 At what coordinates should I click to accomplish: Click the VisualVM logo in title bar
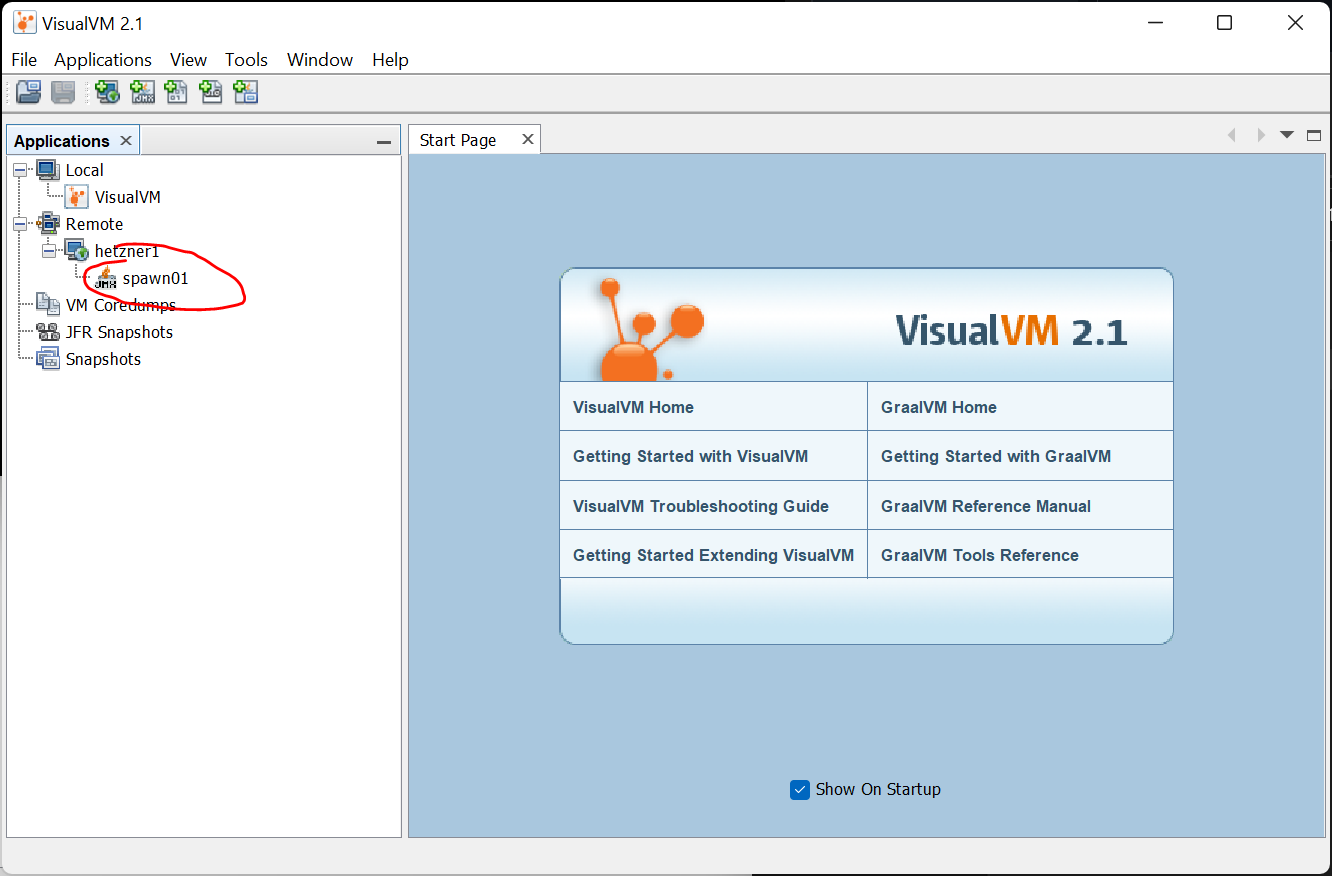coord(24,23)
